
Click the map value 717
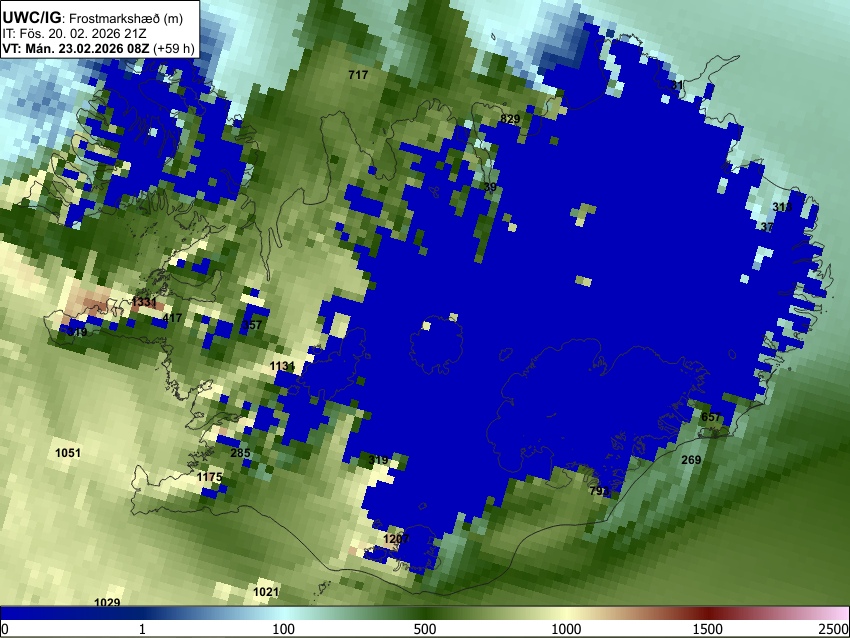pos(358,75)
